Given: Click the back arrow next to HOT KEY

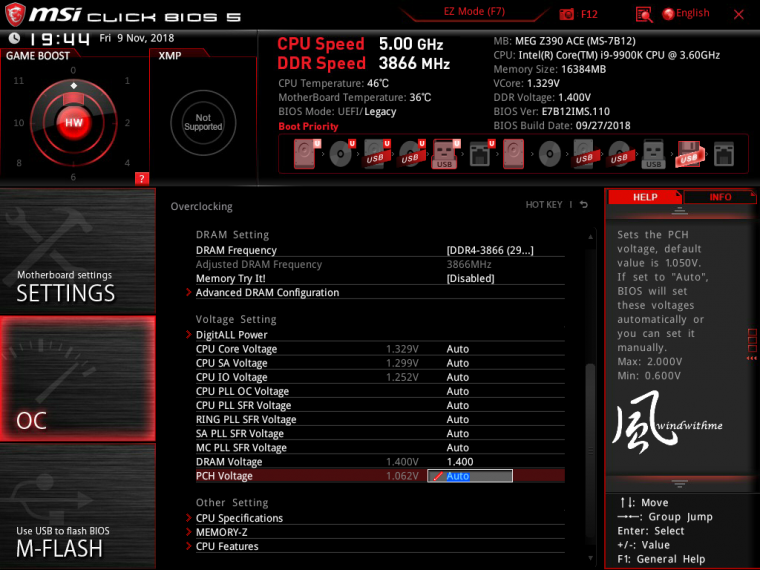Looking at the screenshot, I should (x=584, y=205).
